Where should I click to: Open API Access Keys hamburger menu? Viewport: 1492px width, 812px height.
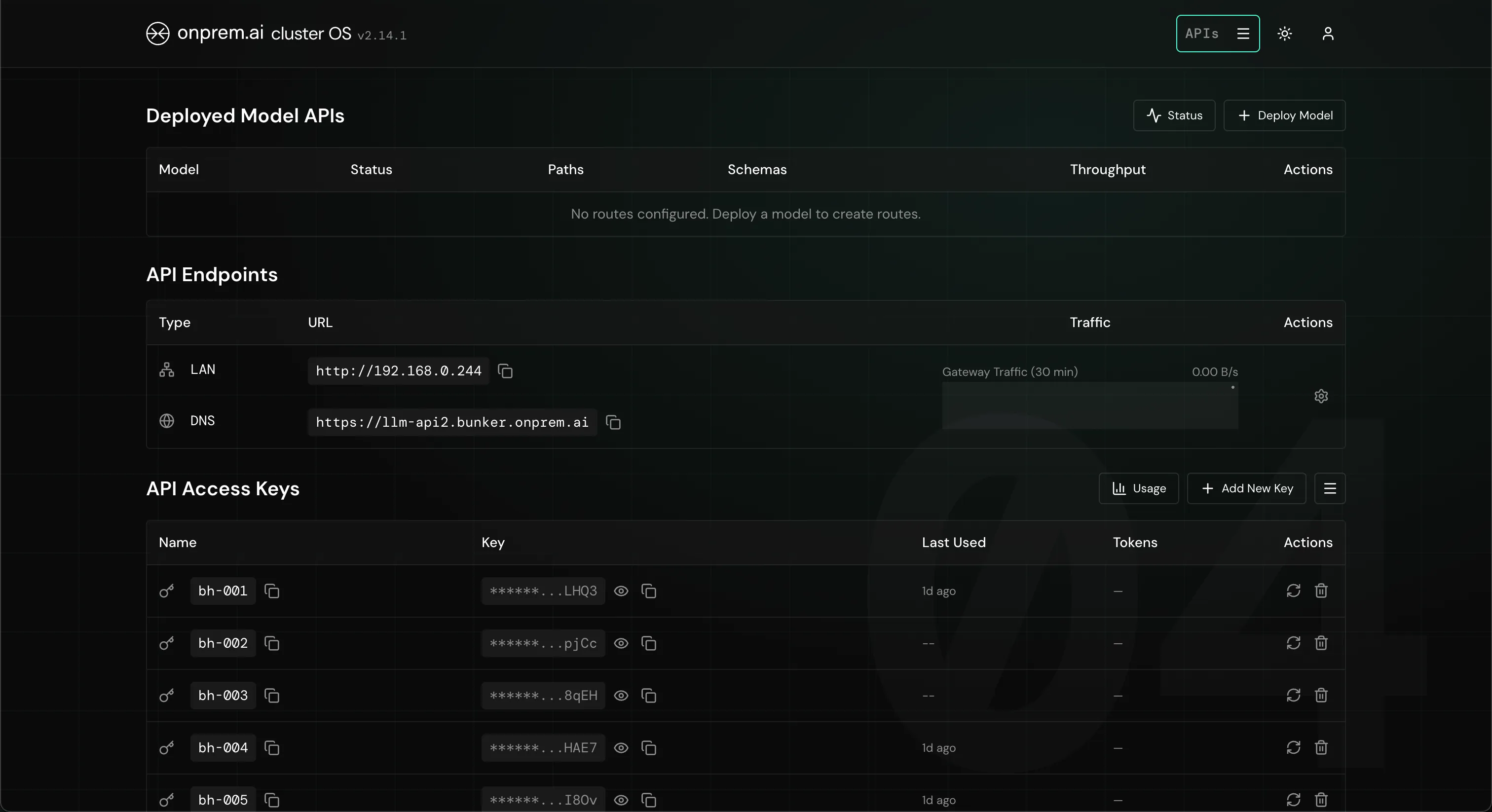[1330, 488]
